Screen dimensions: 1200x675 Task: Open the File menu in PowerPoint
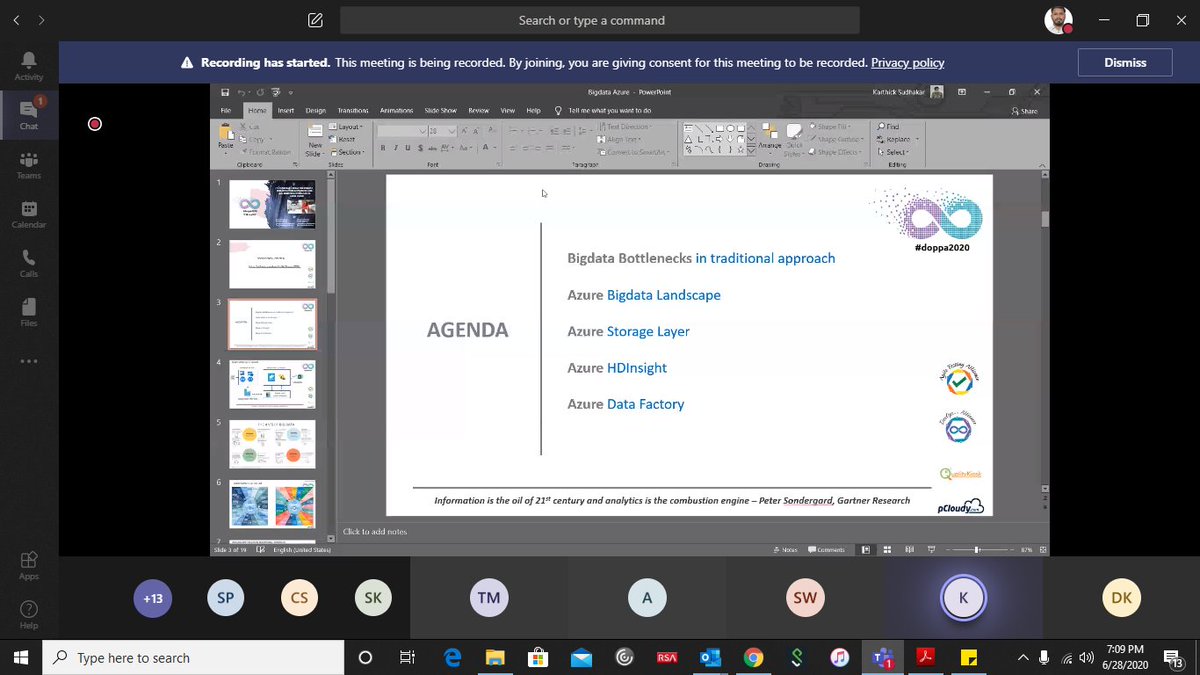tap(226, 110)
